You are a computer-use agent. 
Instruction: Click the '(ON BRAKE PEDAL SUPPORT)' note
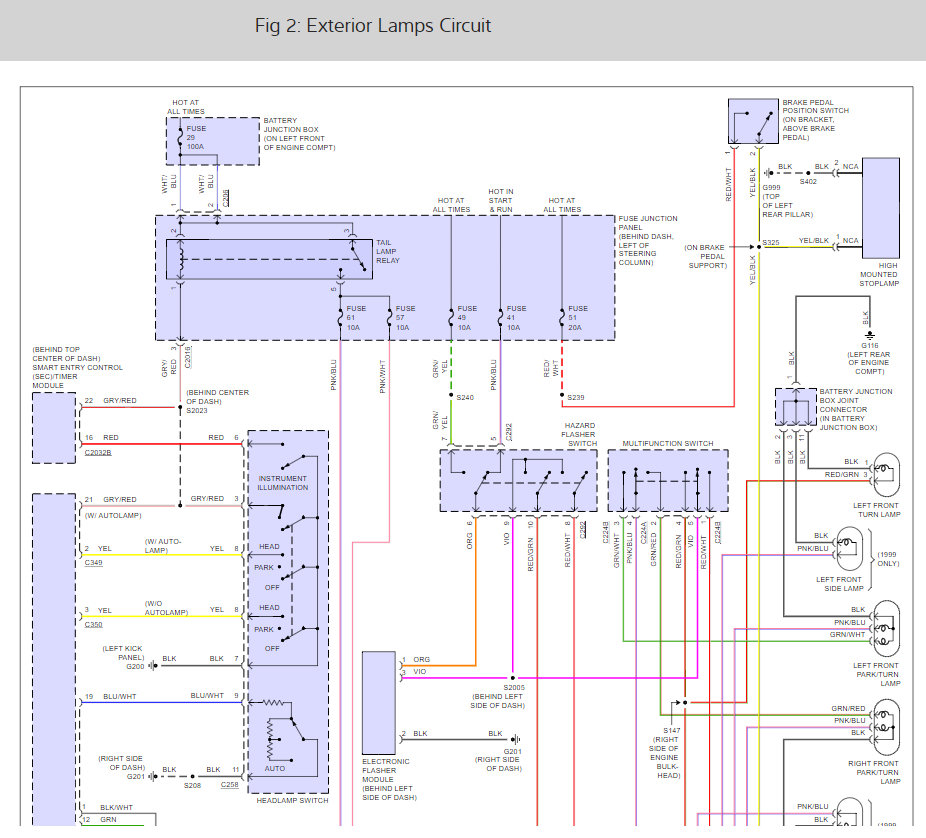pos(706,257)
